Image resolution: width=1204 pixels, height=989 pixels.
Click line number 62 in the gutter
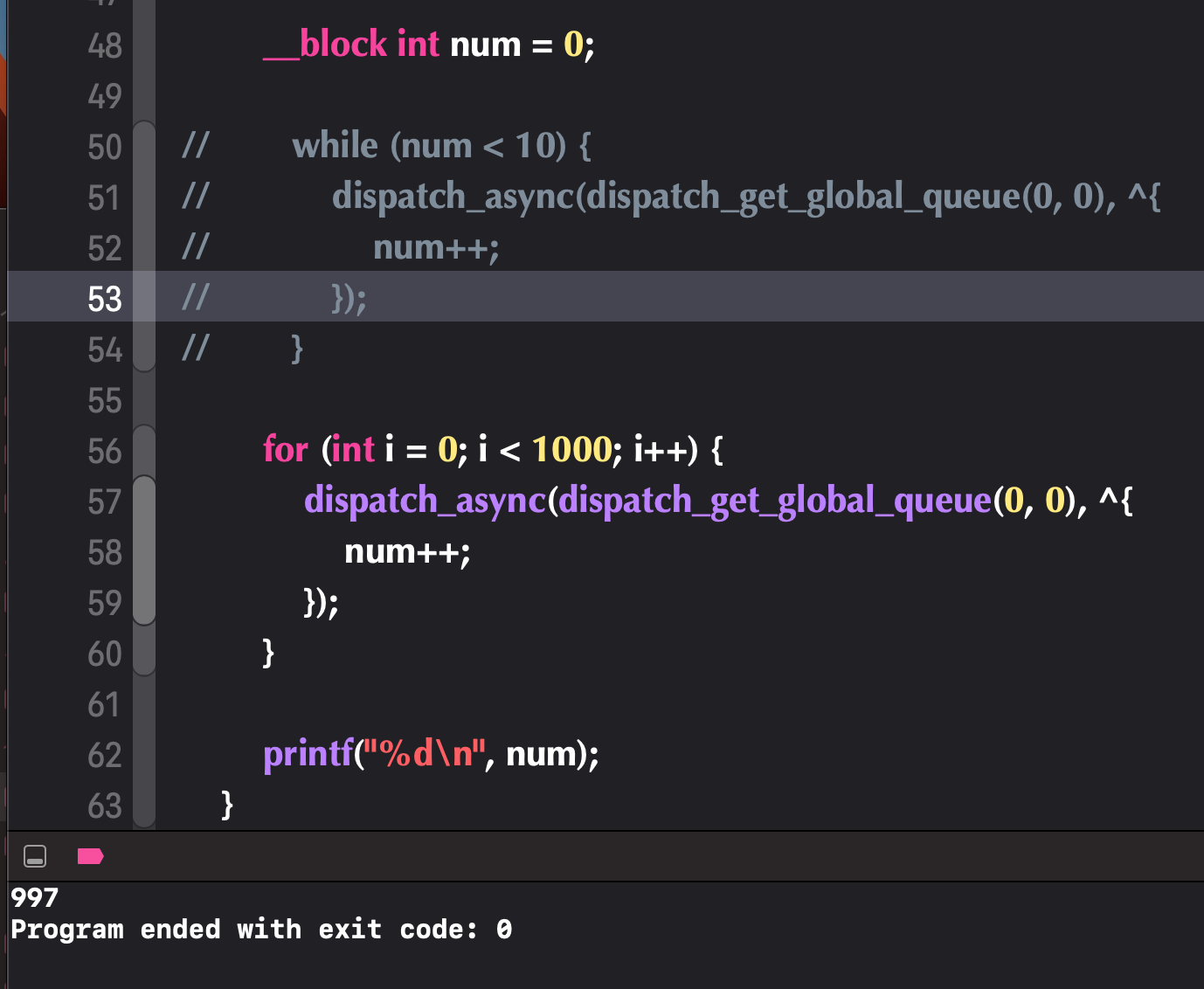(105, 755)
